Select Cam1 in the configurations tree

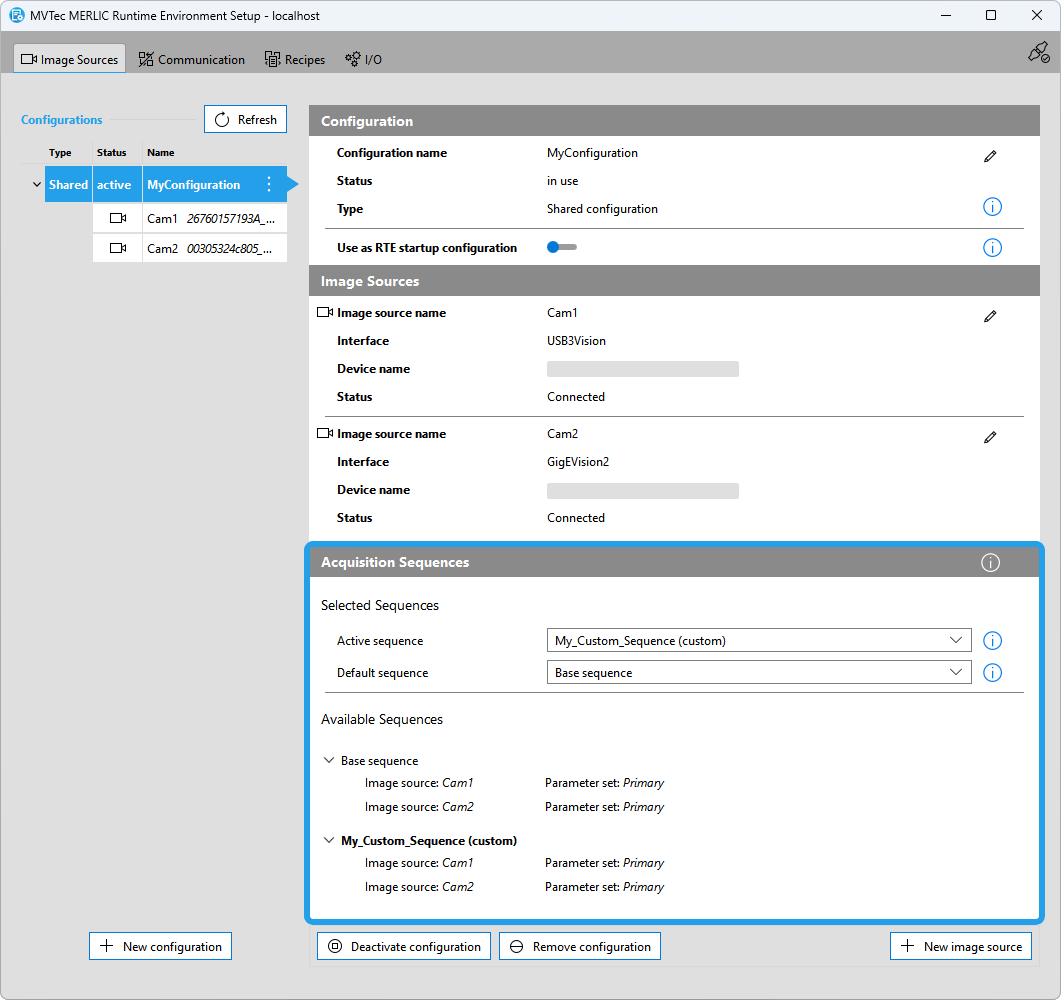click(x=190, y=219)
